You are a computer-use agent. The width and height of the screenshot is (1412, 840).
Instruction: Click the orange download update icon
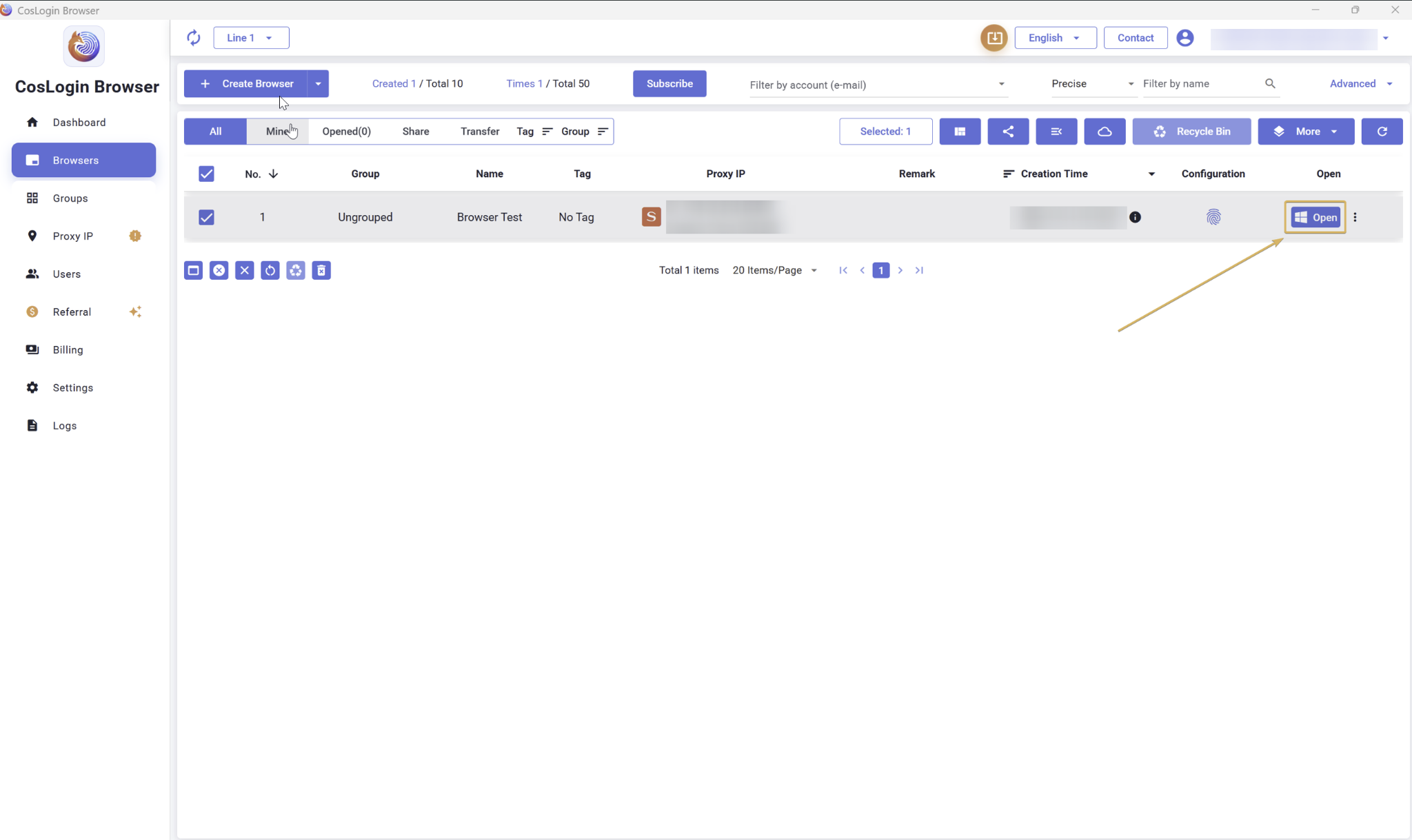coord(994,38)
